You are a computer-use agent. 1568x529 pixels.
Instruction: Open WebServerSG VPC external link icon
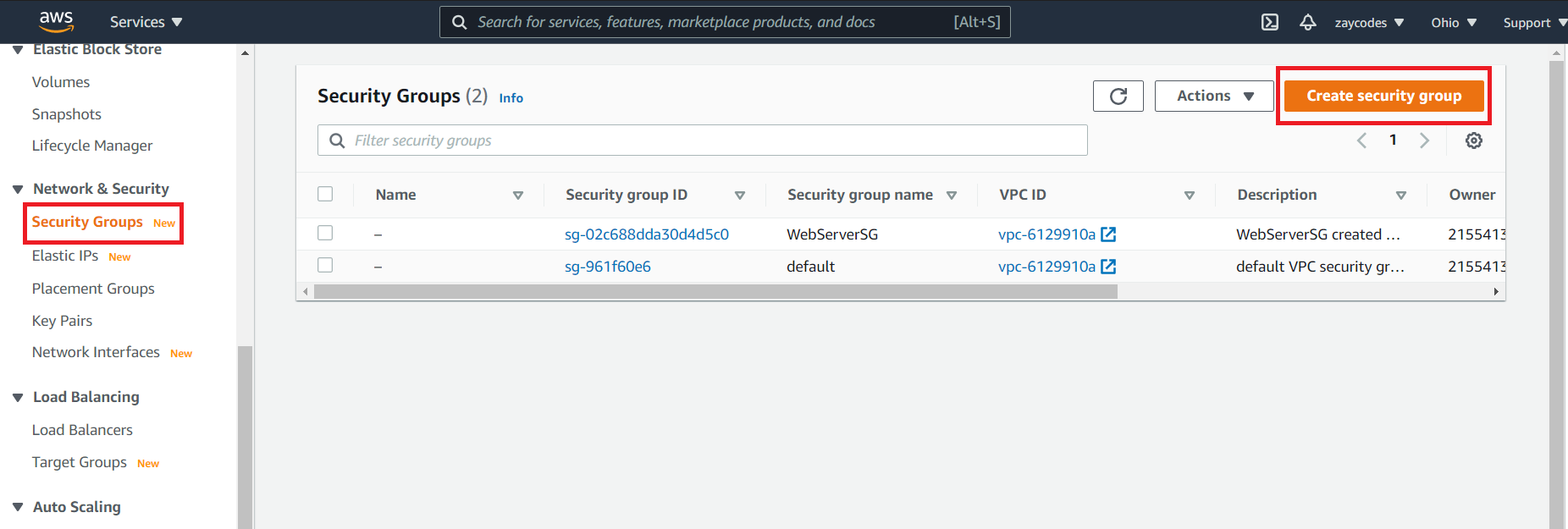[x=1108, y=234]
